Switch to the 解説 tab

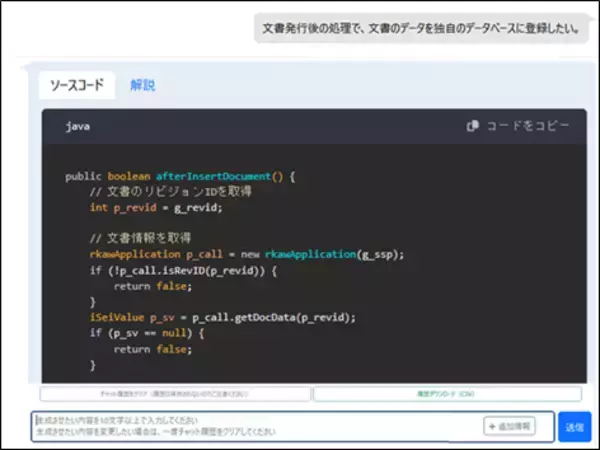(x=142, y=85)
